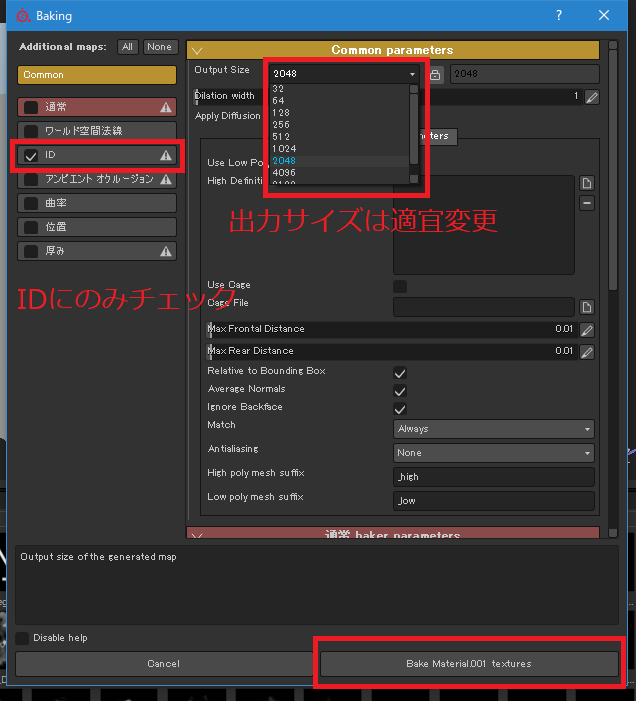Click the lock icon beside Output Size
This screenshot has height=701, width=636.
435,74
